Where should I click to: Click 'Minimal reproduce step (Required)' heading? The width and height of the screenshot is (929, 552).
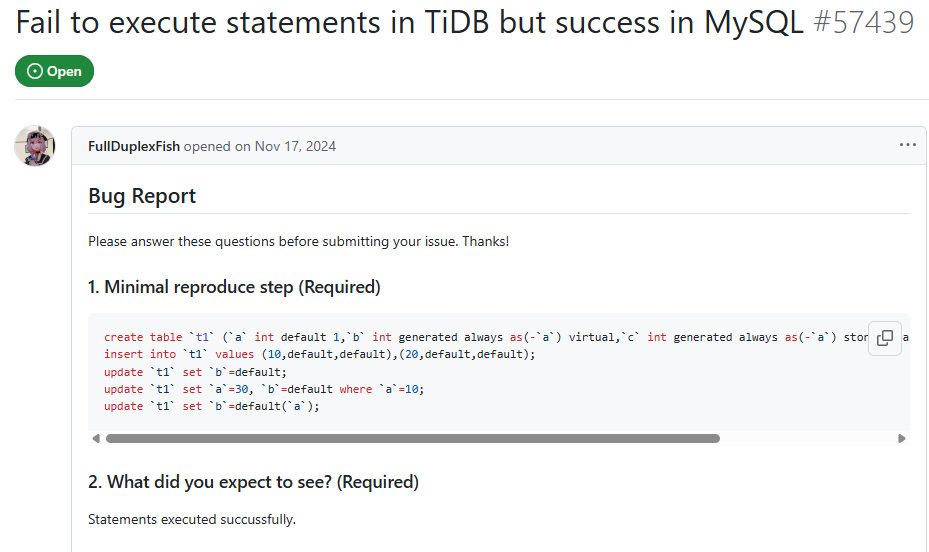234,287
